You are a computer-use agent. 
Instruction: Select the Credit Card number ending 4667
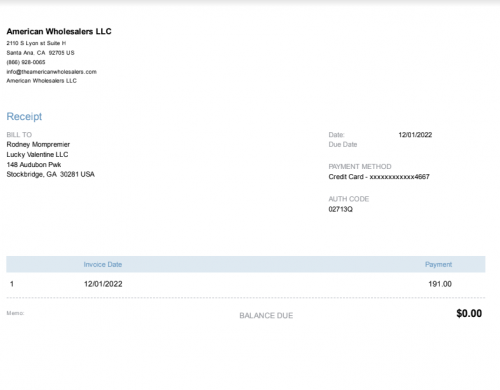pos(379,177)
